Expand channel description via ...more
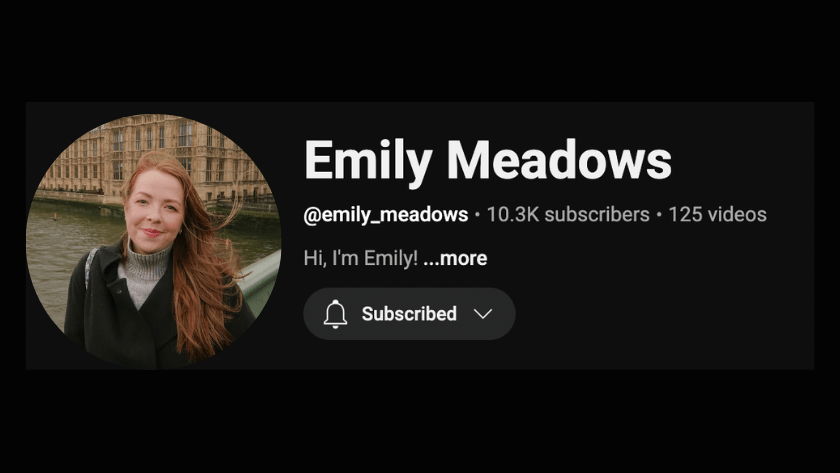 [x=455, y=258]
